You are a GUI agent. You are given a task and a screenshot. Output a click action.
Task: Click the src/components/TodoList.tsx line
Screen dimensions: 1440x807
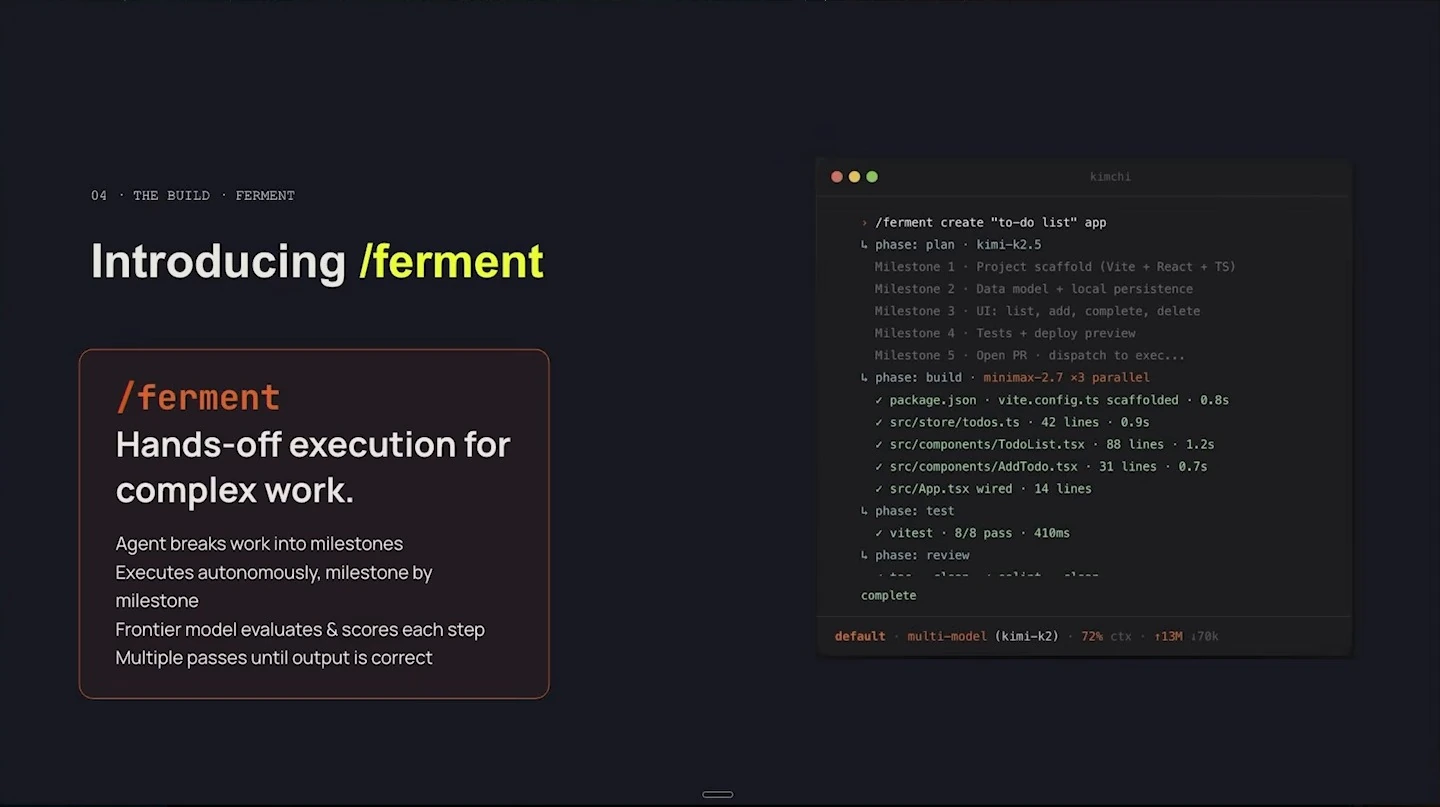[x=1044, y=444]
